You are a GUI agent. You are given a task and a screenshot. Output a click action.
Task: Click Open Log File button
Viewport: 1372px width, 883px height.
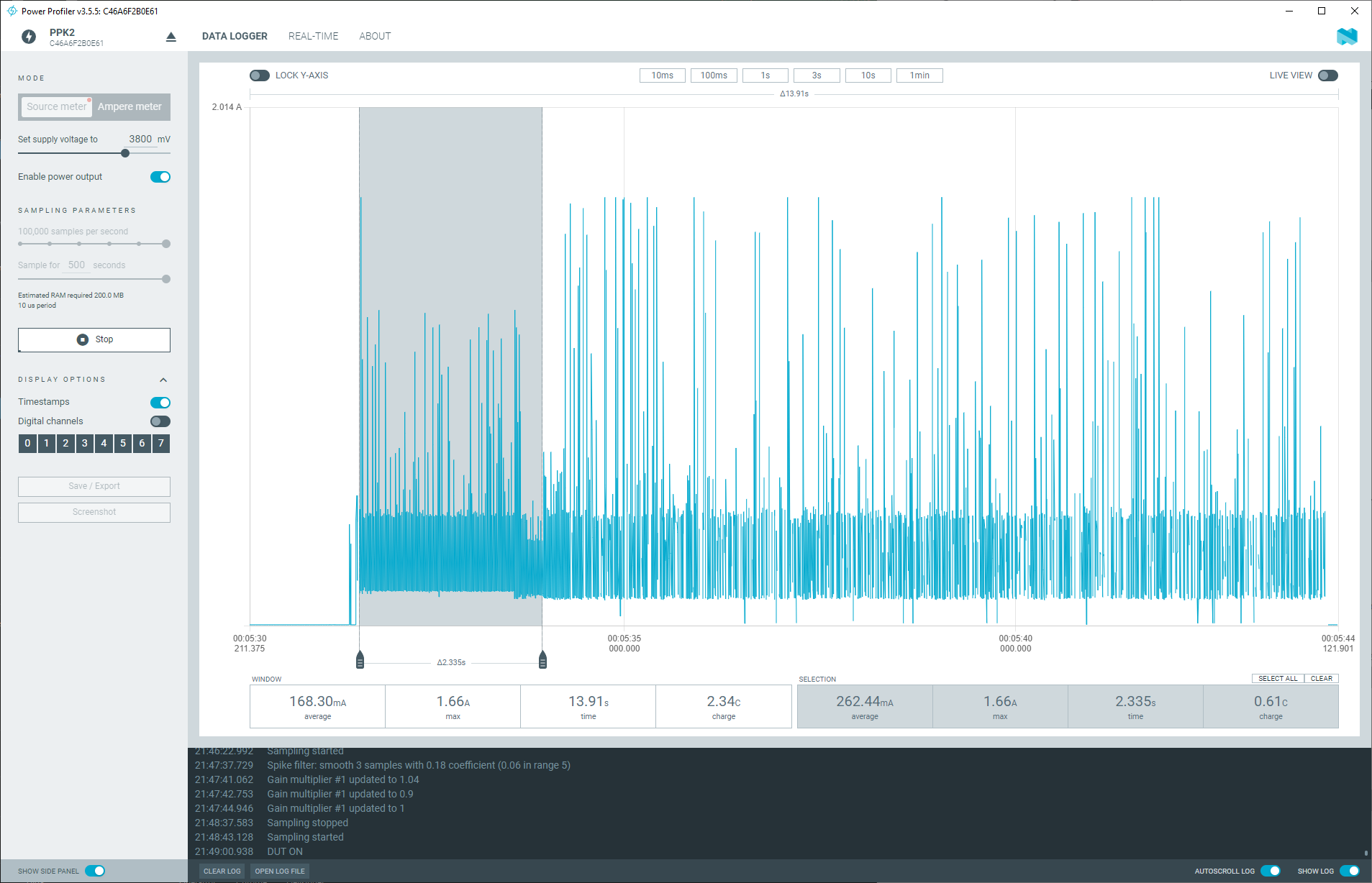[280, 871]
